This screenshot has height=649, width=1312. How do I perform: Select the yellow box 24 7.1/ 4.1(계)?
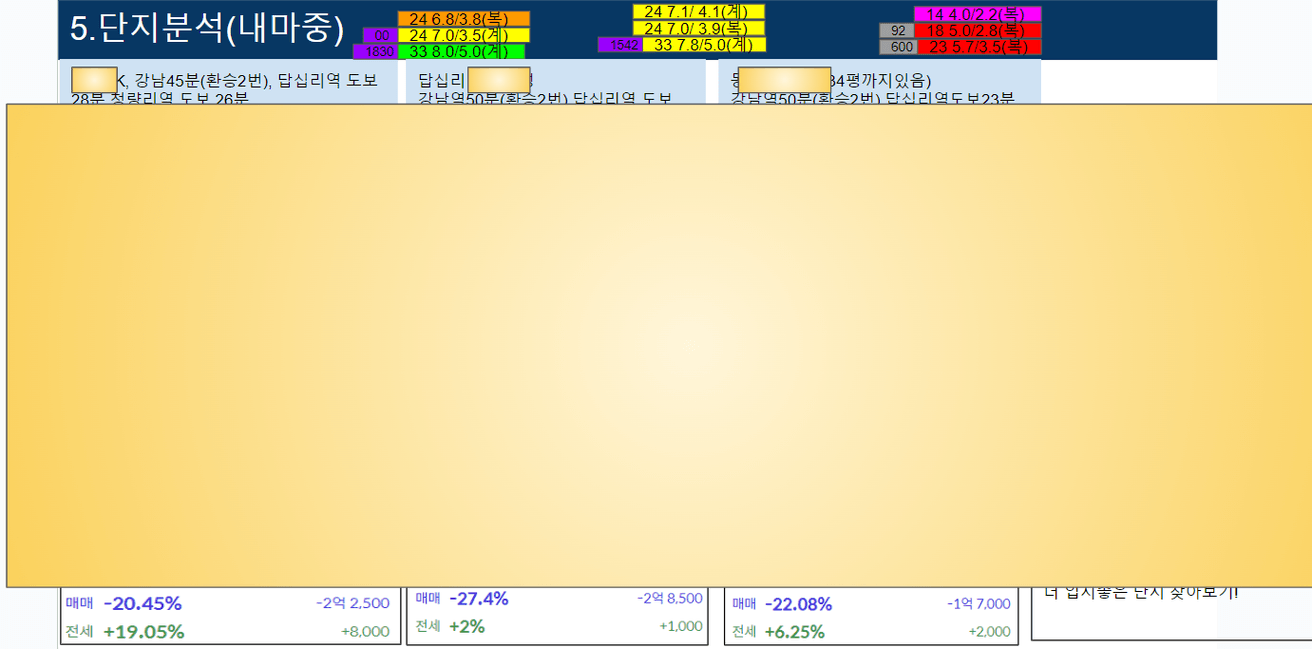click(x=698, y=12)
